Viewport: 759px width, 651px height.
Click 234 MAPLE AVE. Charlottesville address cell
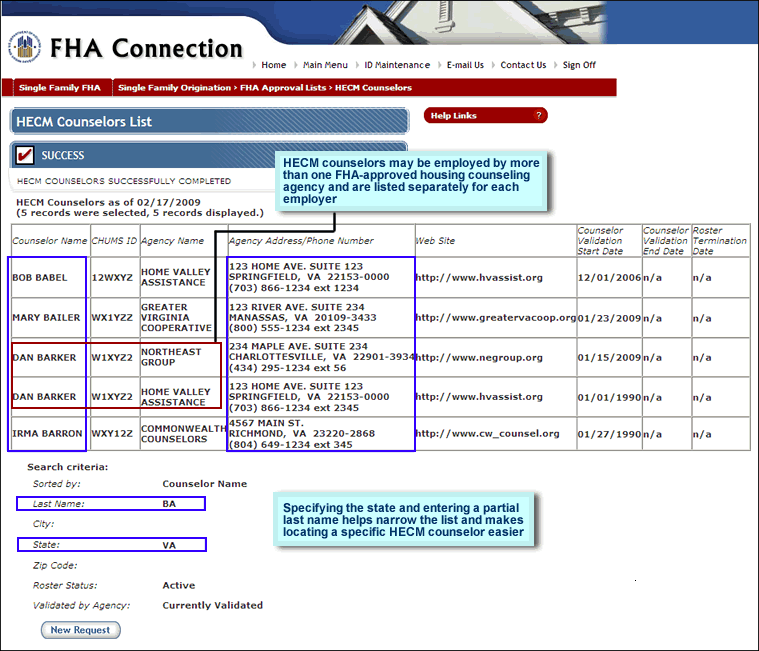click(321, 357)
